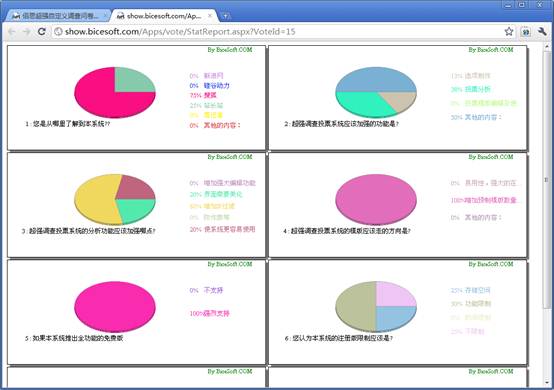Close the show.bicesoft.com tab
Viewport: 554px width, 390px height.
tap(210, 16)
